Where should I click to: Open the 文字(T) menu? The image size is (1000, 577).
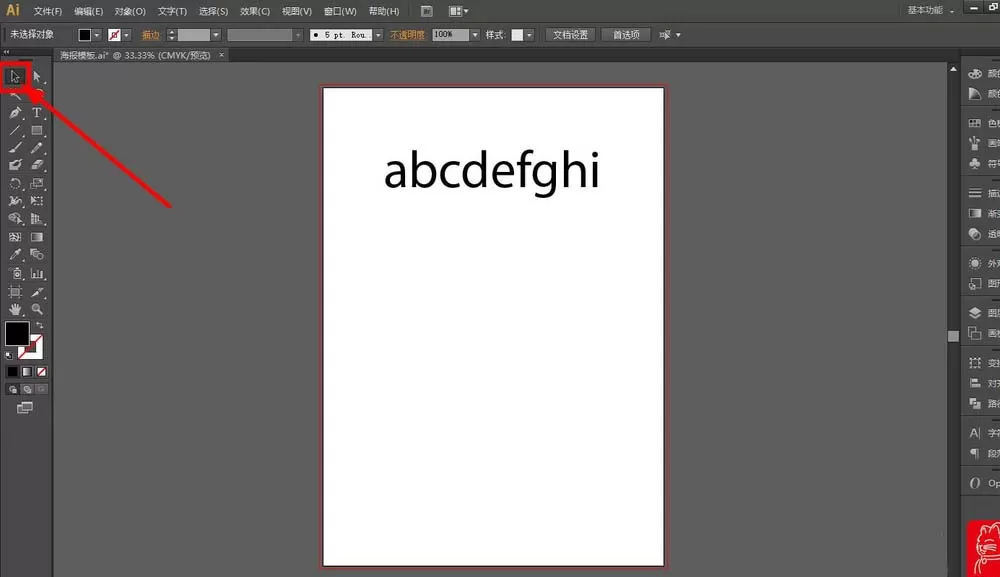point(172,11)
